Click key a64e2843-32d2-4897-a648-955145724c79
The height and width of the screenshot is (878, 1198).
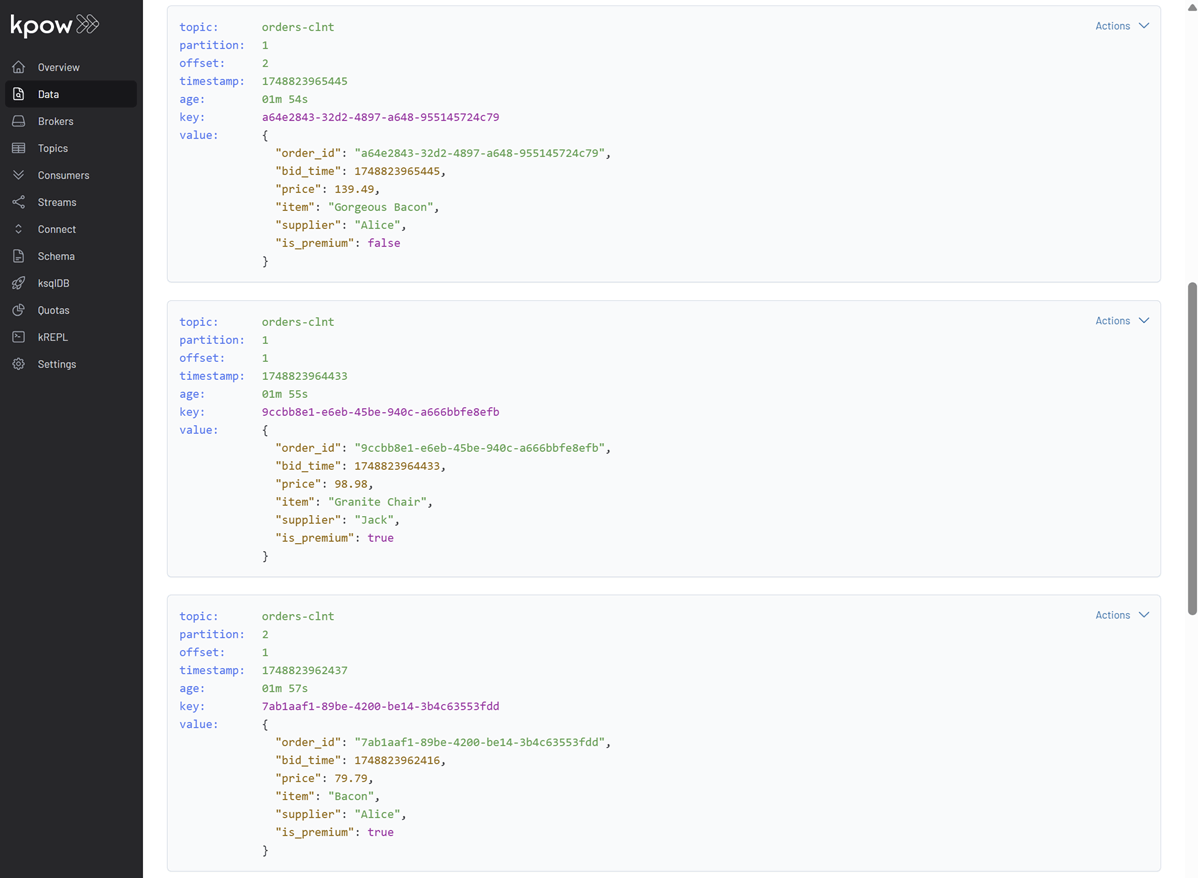[380, 117]
